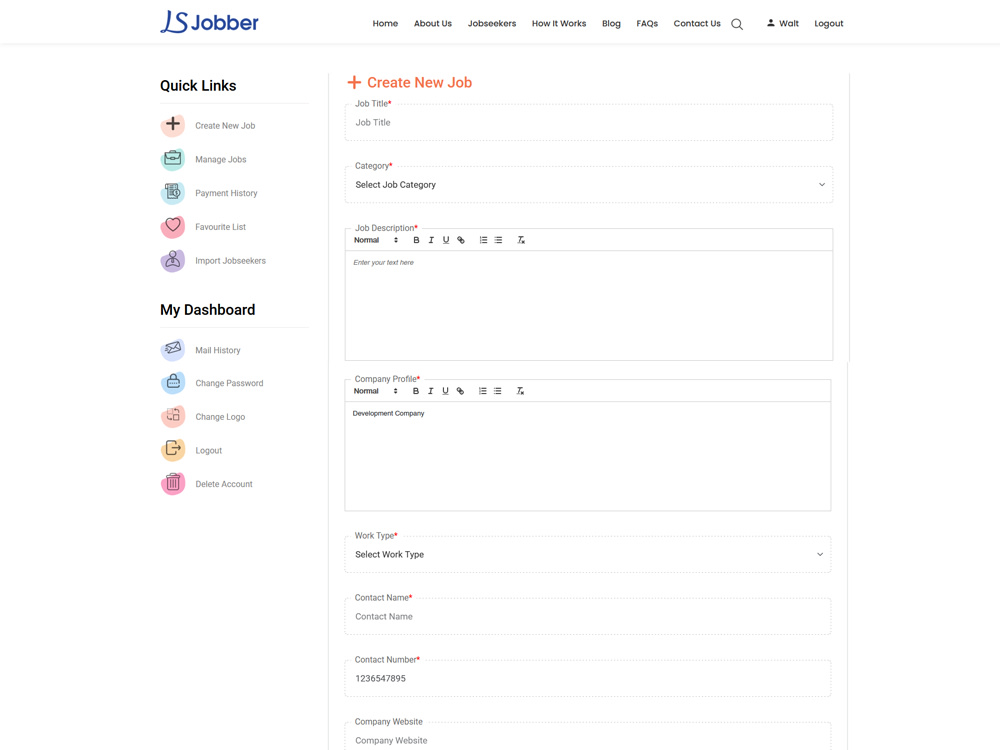Click Logout in the top header
Screen dimensions: 1000x750
(x=828, y=24)
